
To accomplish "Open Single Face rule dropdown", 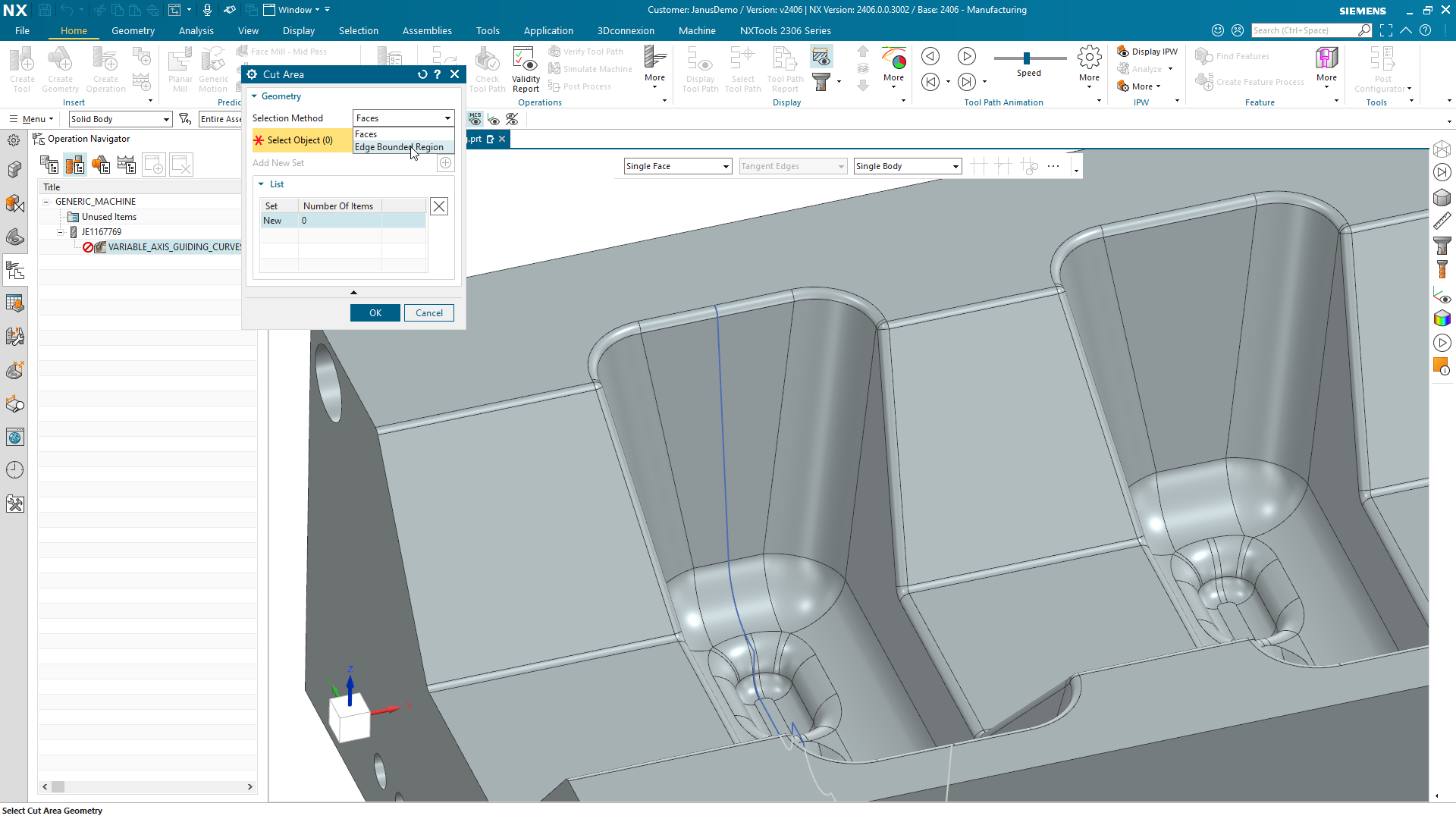I will 678,166.
